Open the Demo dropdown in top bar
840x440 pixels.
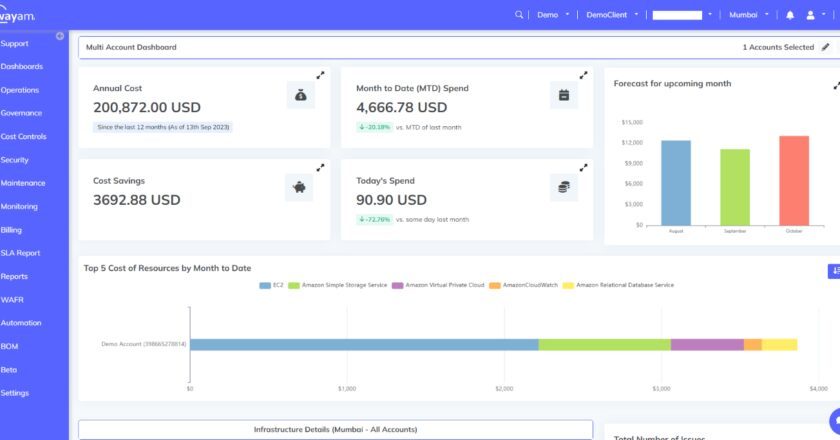[x=553, y=15]
